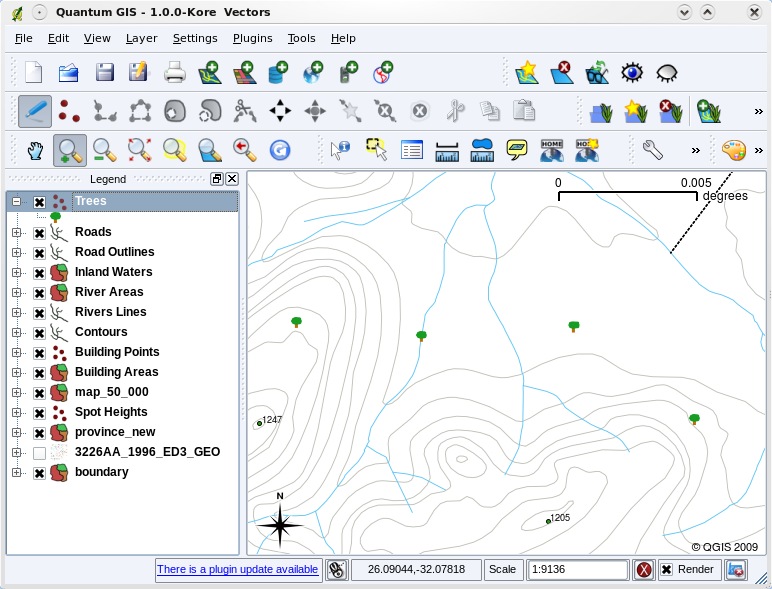Collapse the Trees layer tree node
This screenshot has height=589, width=772.
(x=16, y=201)
